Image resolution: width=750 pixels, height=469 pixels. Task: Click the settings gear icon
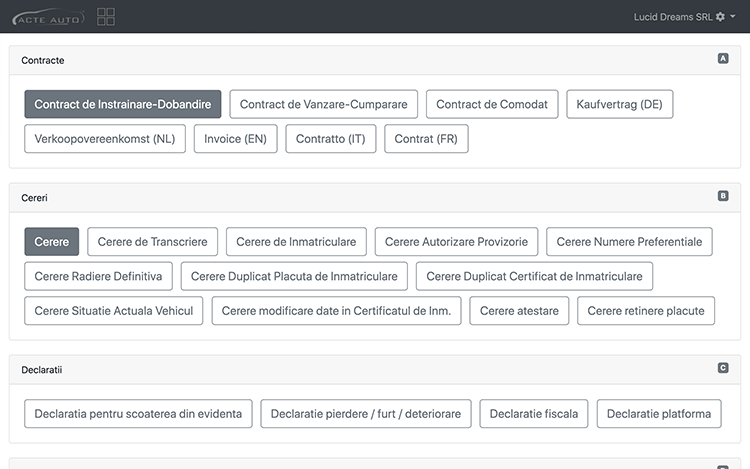(720, 17)
